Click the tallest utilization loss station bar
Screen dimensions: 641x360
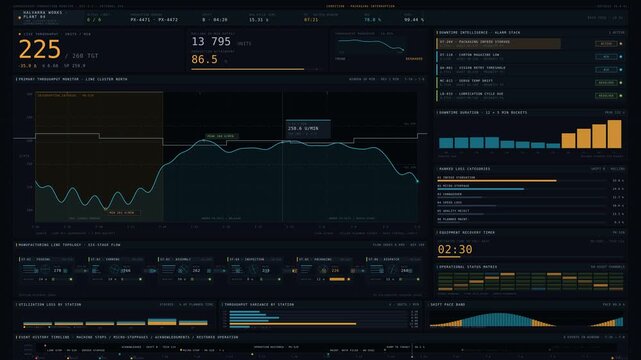coord(162,322)
